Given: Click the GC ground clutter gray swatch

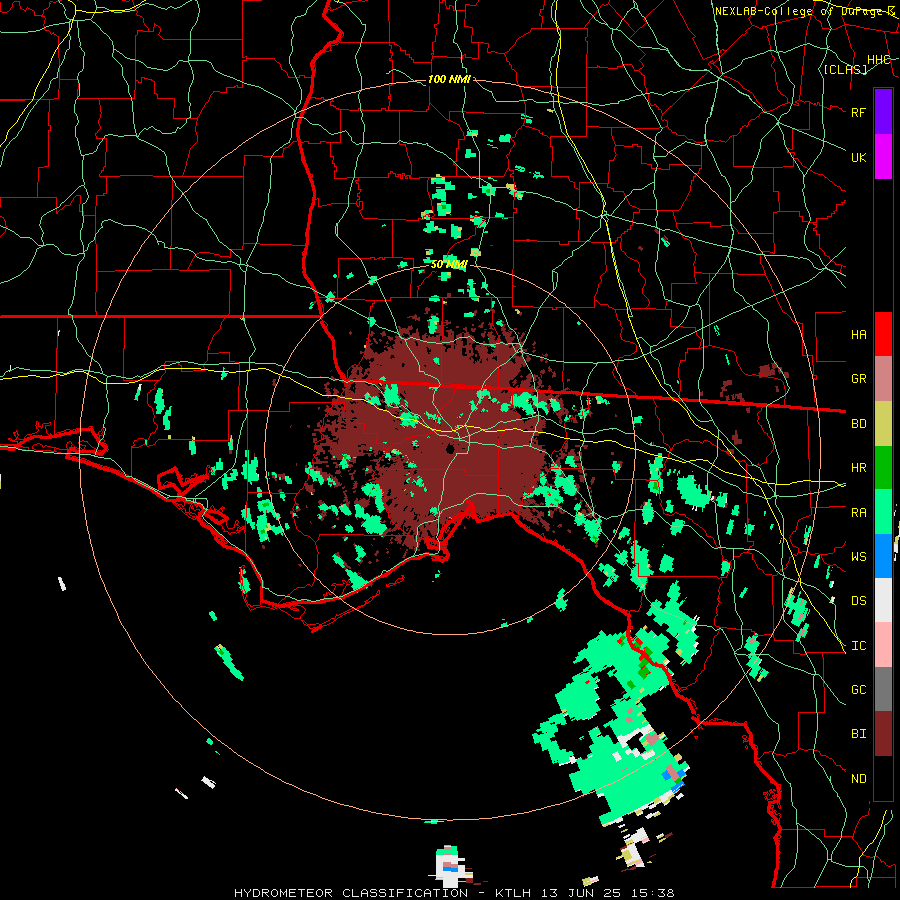Looking at the screenshot, I should point(883,689).
